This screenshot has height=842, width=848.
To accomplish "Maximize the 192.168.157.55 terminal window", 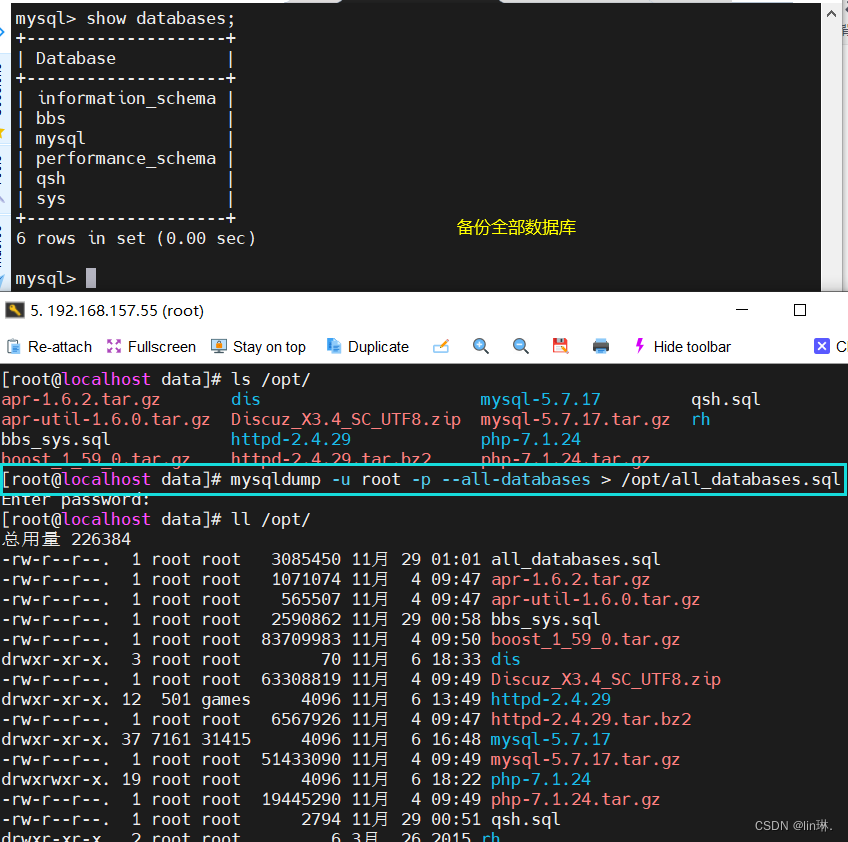I will point(800,310).
